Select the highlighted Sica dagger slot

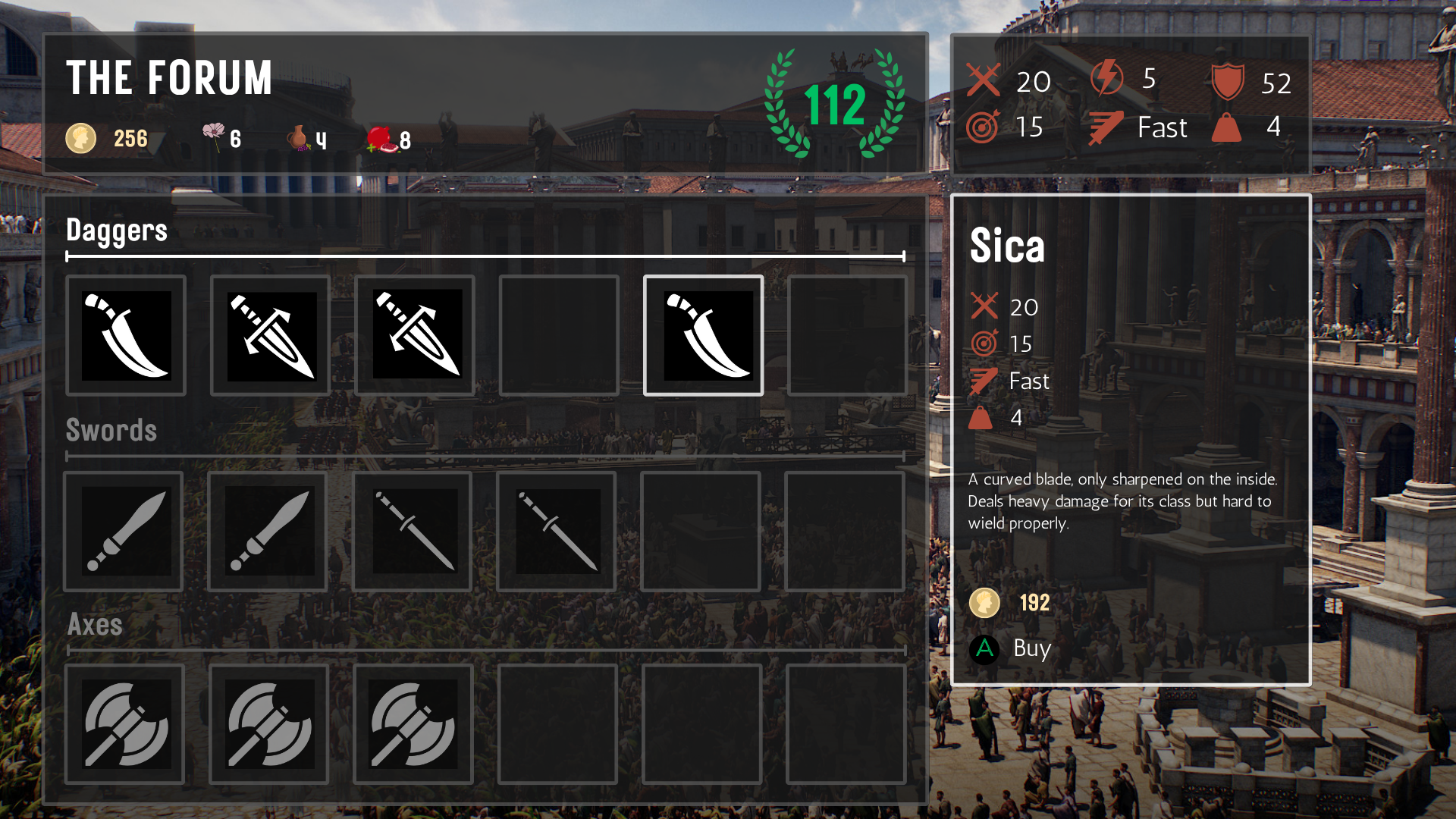(x=704, y=335)
